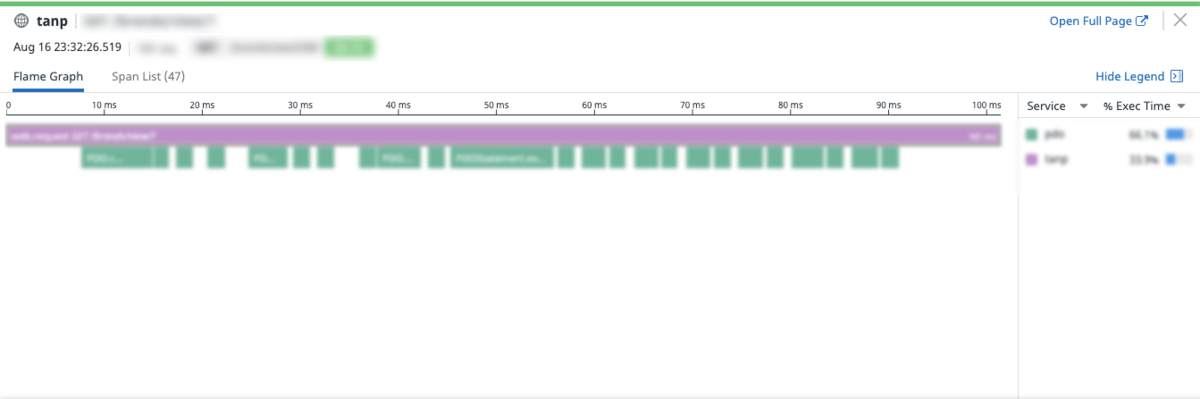Click the 40 ms timeline tick label
1200x399 pixels.
[397, 104]
